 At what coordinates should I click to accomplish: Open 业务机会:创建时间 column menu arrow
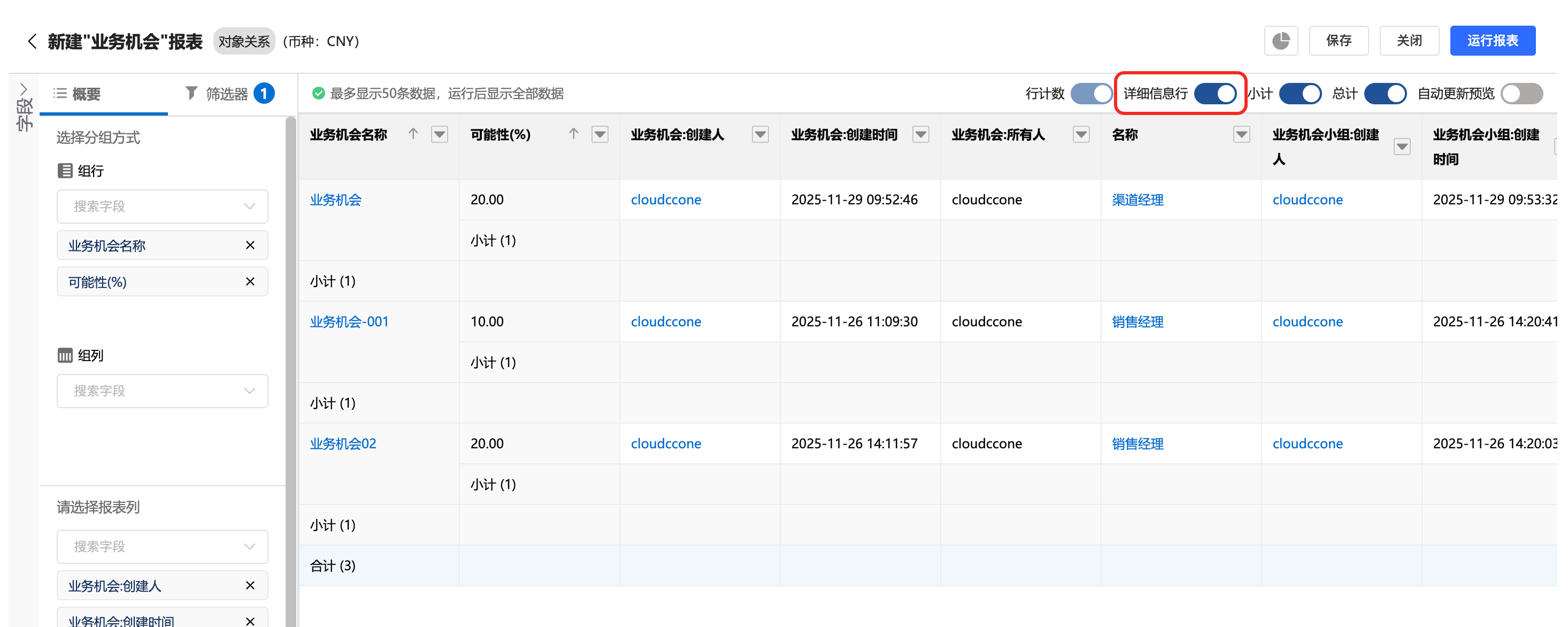(x=920, y=134)
